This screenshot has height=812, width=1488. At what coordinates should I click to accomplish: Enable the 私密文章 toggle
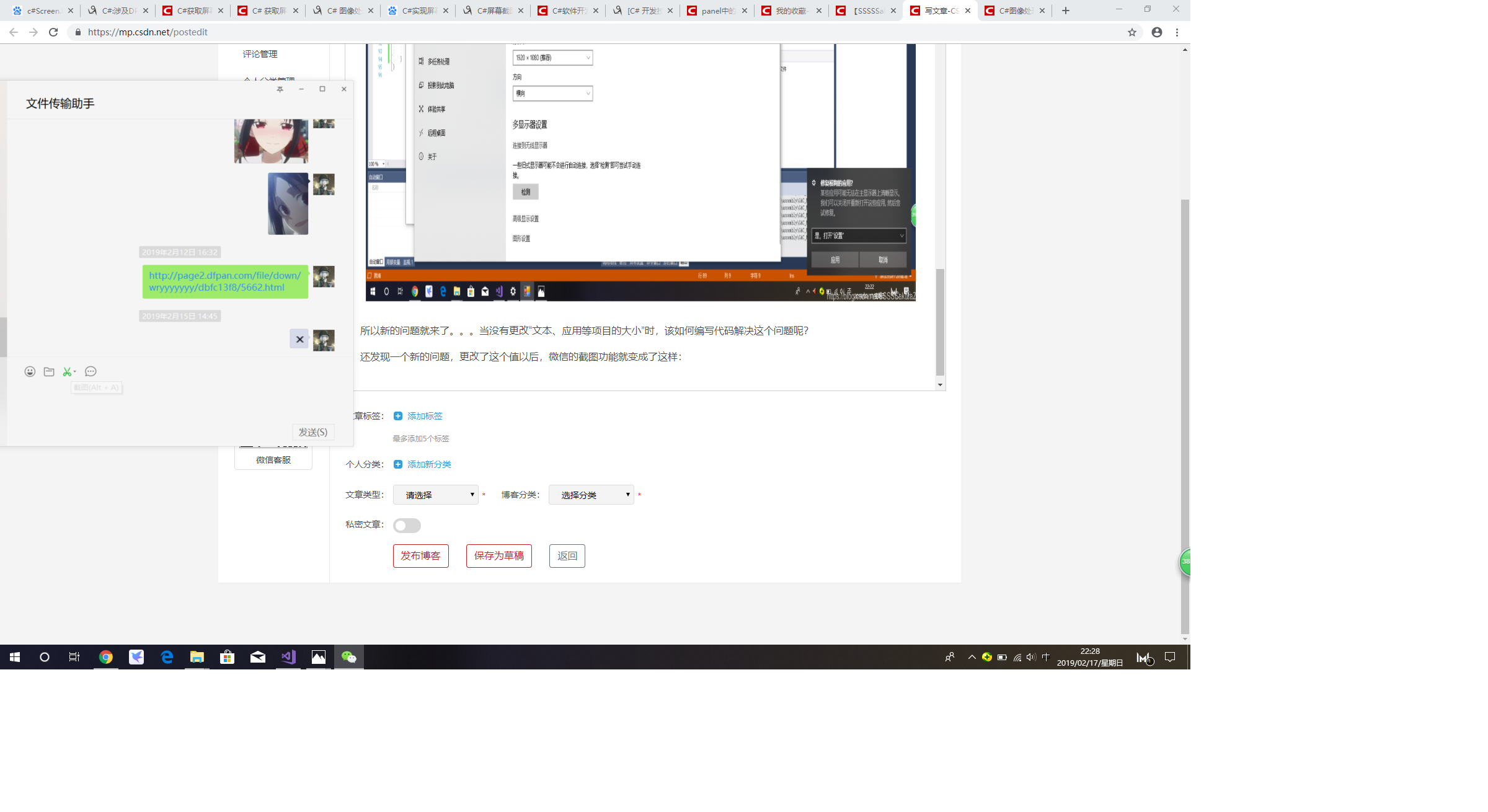(407, 525)
